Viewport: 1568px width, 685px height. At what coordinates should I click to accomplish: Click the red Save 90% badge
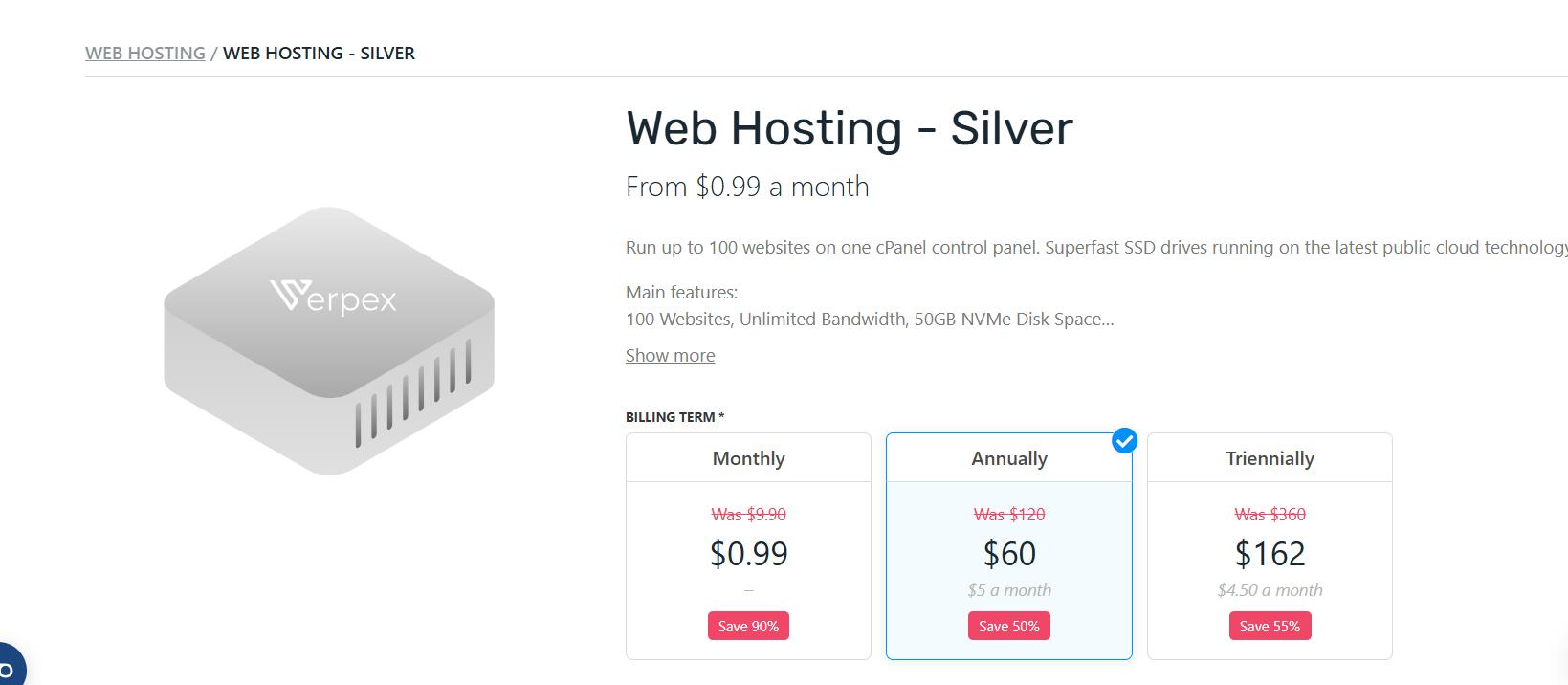pos(748,626)
